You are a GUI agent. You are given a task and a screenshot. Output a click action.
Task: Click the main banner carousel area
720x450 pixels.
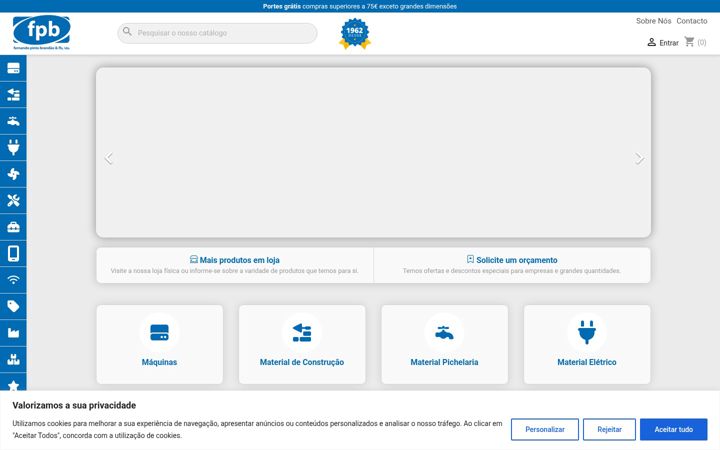[x=373, y=152]
